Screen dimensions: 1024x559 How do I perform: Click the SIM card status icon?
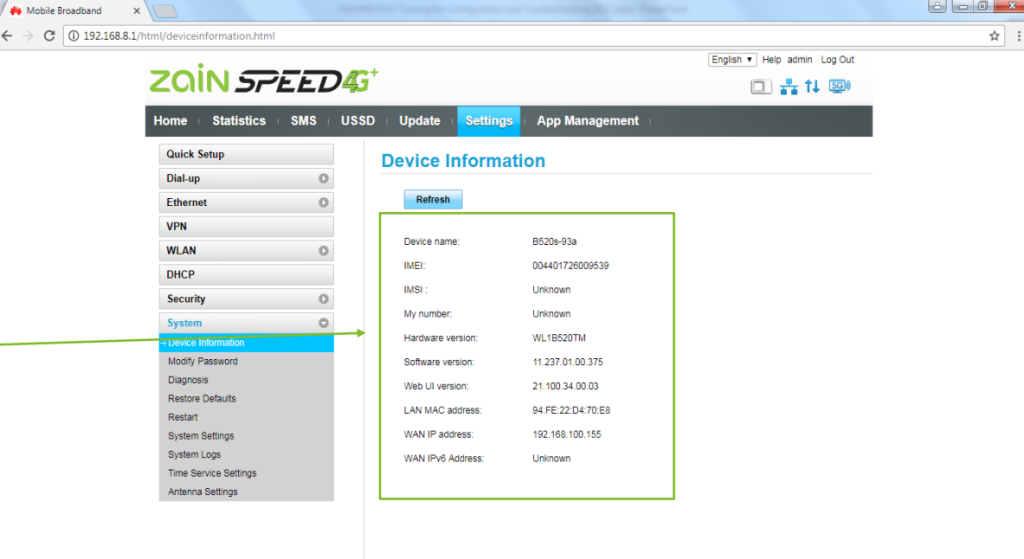click(x=761, y=86)
